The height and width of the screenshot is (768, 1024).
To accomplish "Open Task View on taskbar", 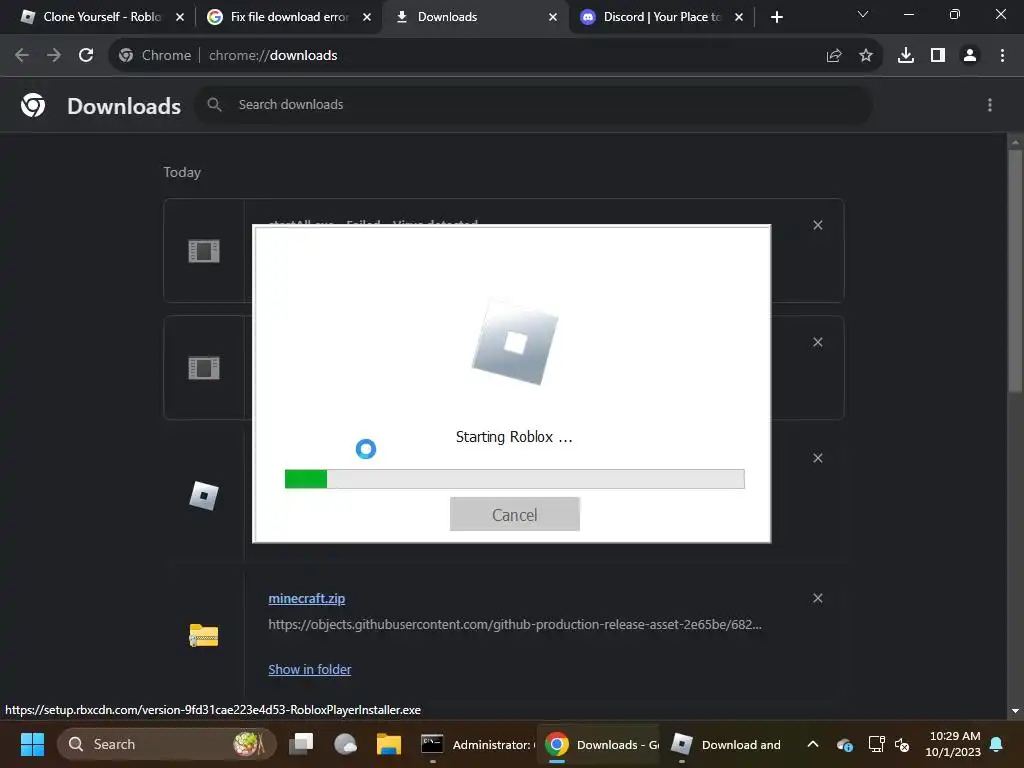I will (x=301, y=744).
